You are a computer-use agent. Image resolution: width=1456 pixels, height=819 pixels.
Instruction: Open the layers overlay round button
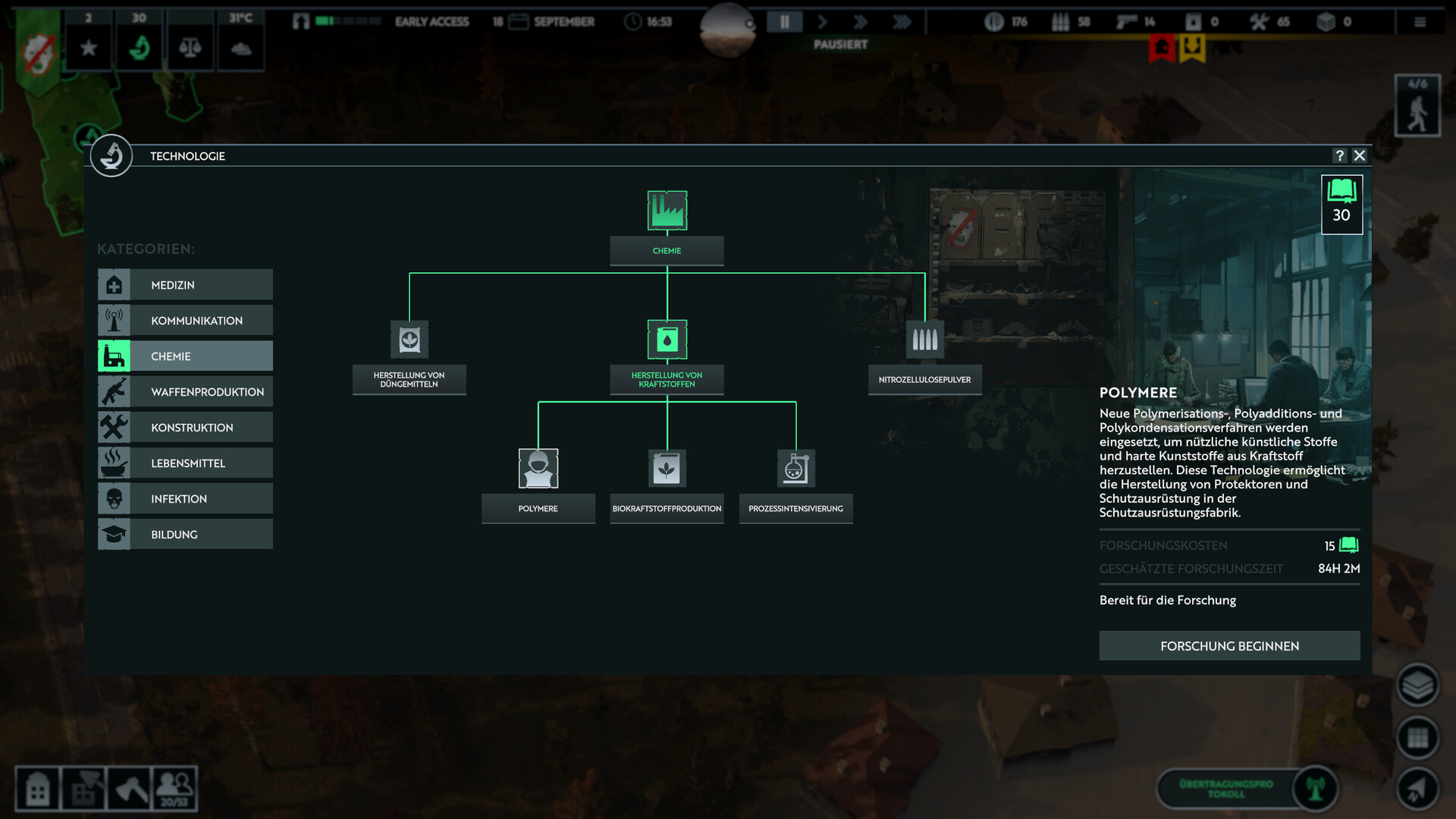pyautogui.click(x=1417, y=686)
